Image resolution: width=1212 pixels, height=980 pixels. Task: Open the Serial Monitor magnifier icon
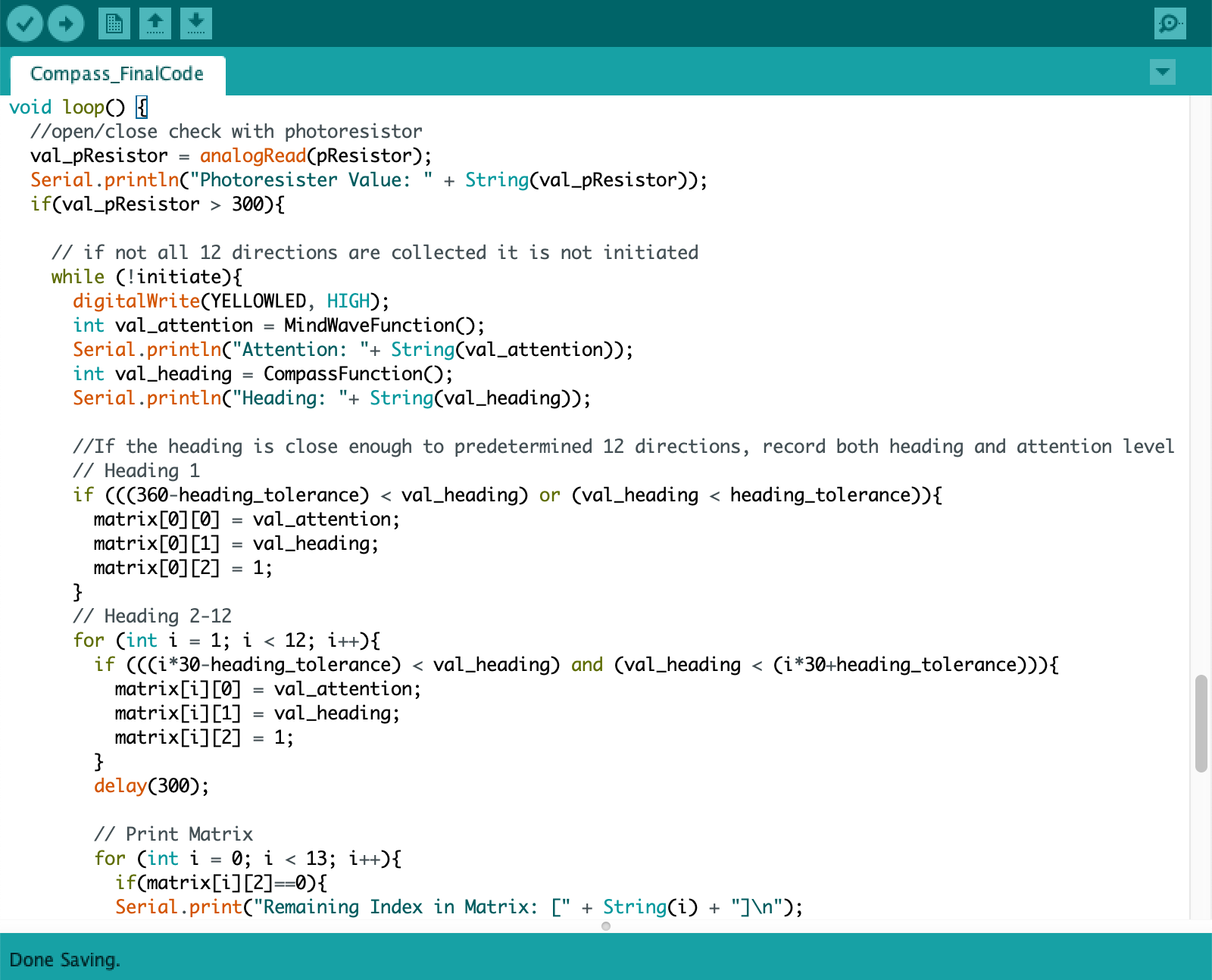[x=1170, y=23]
